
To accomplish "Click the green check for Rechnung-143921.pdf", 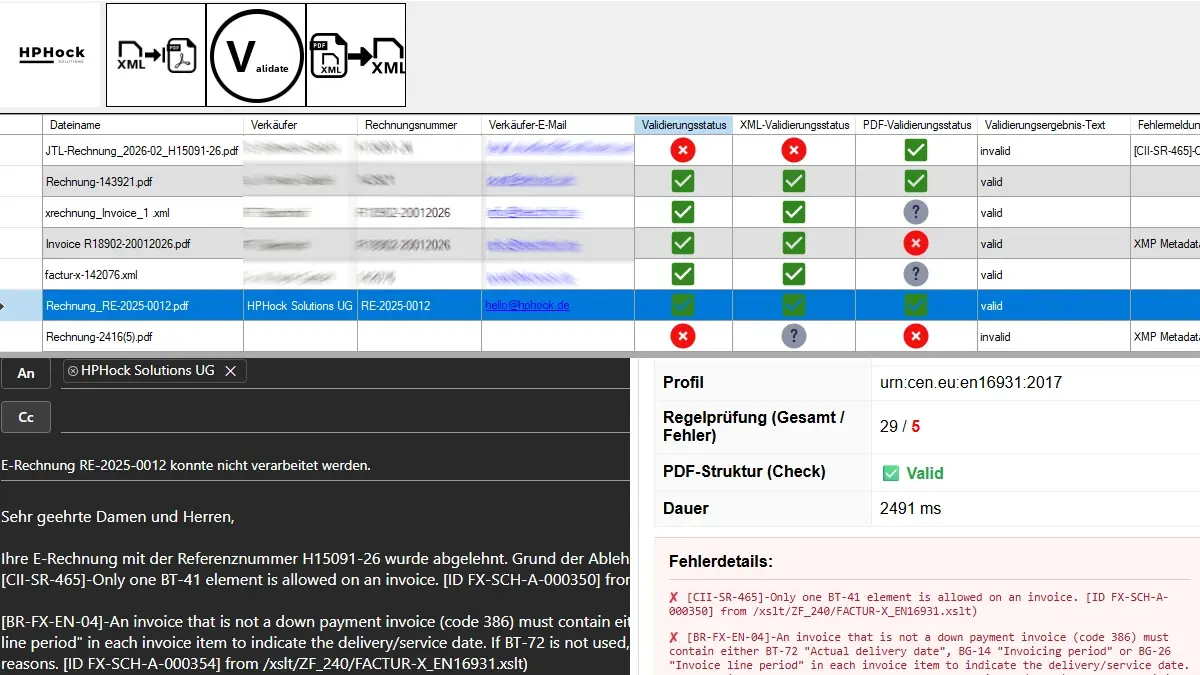I will click(683, 181).
